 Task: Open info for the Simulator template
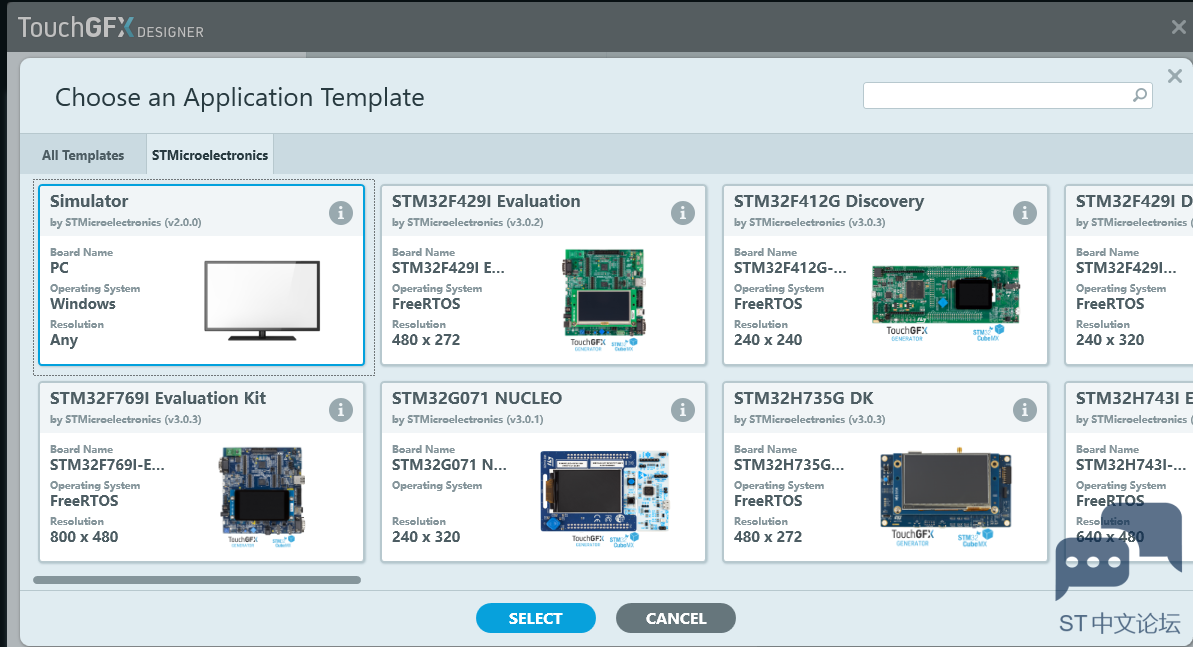341,213
